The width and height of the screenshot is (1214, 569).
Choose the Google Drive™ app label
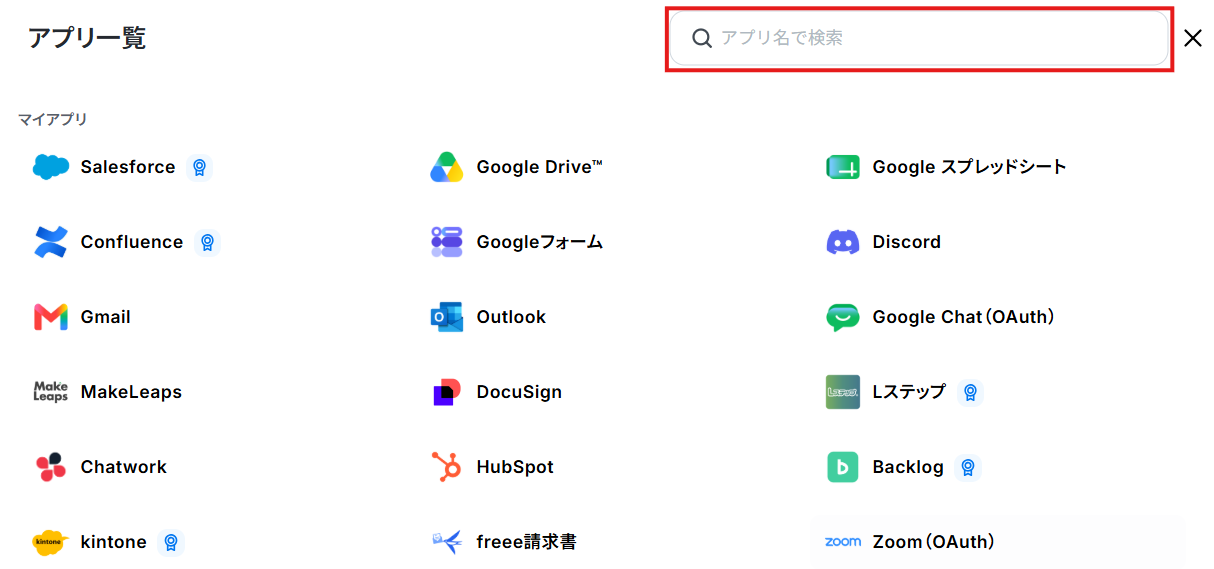[540, 167]
